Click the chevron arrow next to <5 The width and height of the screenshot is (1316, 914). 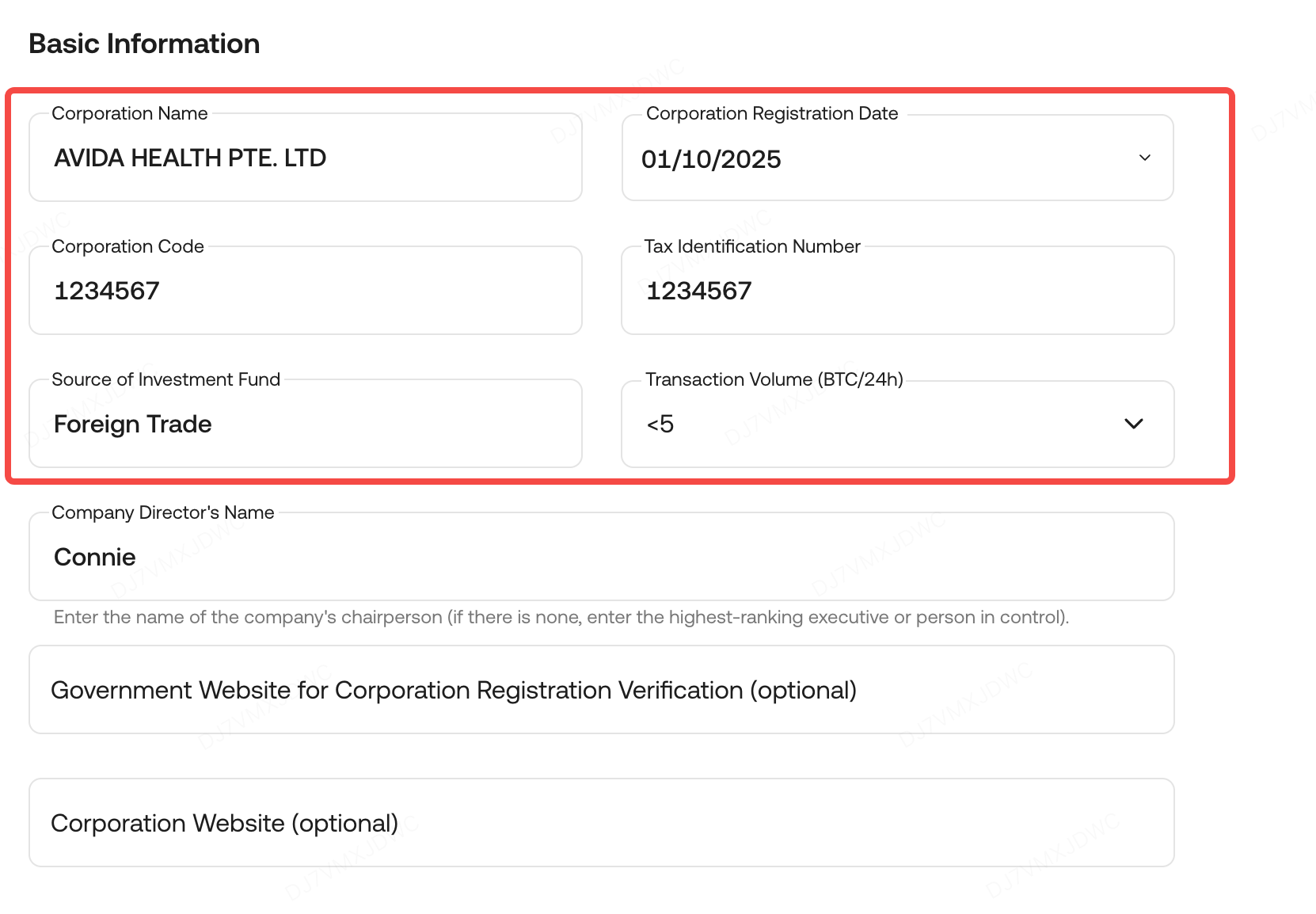(x=1133, y=424)
